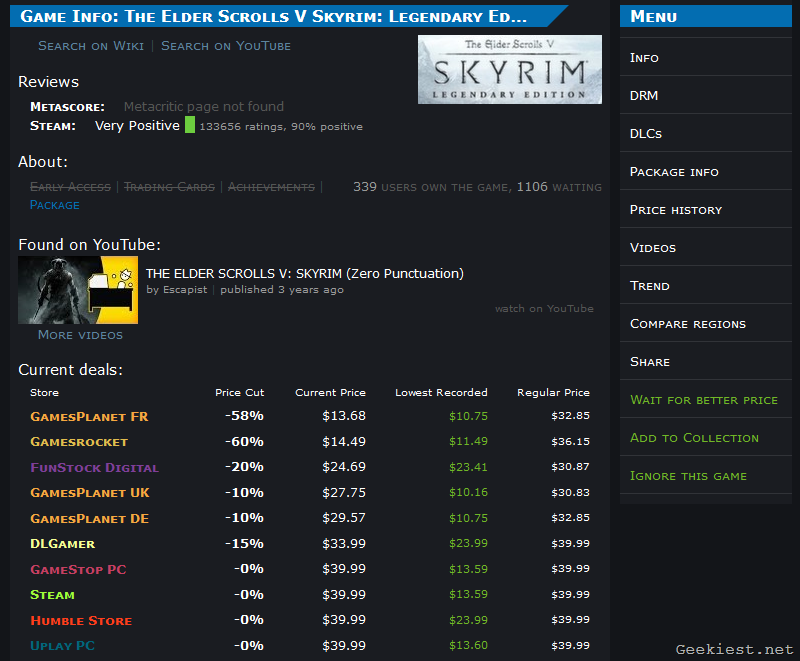Open the Search on YouTube link
This screenshot has width=800, height=661.
225,45
